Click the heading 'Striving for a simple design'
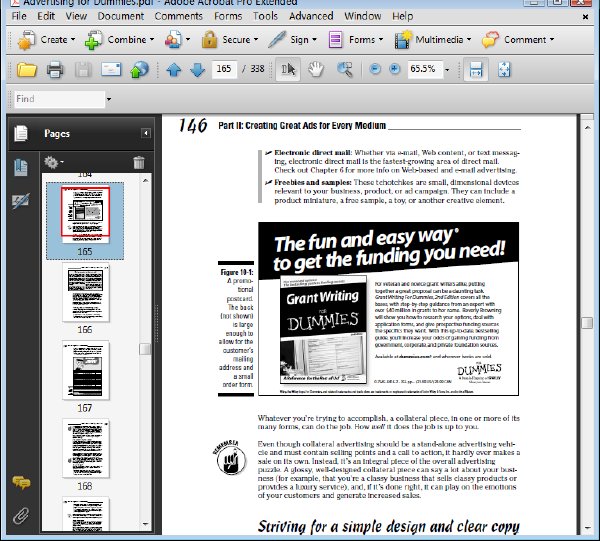 coord(388,527)
